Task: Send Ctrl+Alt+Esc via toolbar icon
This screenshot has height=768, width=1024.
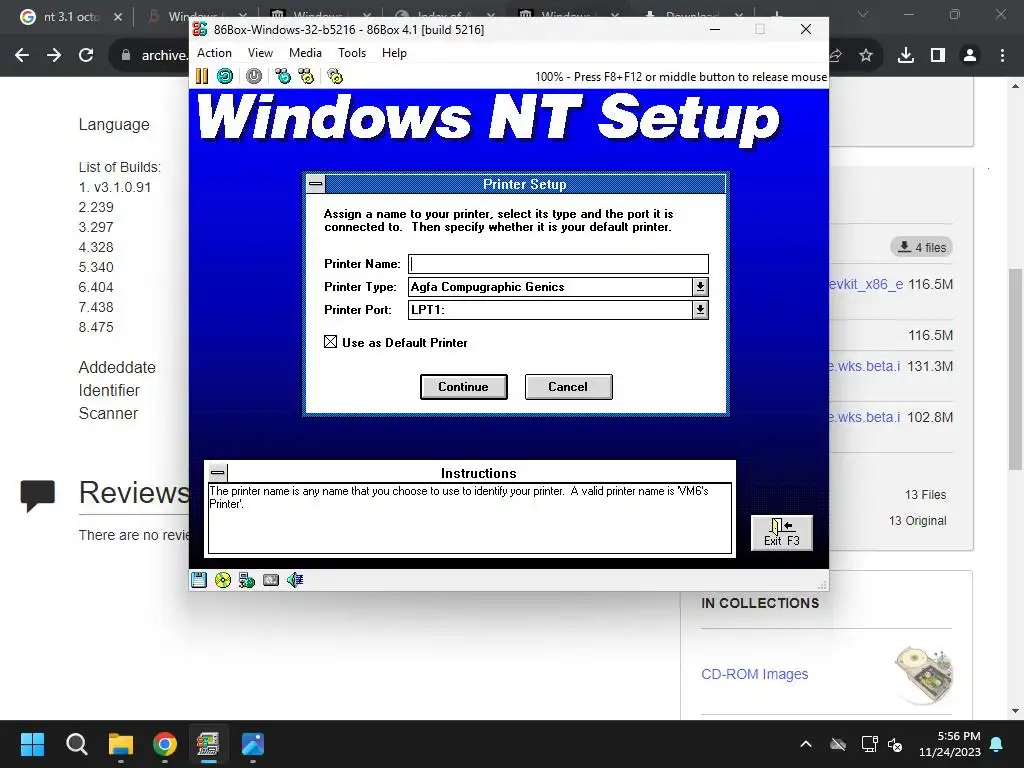Action: point(306,76)
